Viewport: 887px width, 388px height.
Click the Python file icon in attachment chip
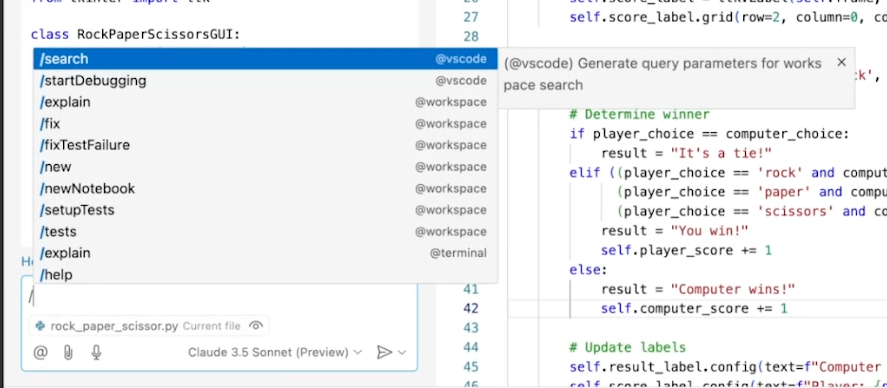[40, 326]
